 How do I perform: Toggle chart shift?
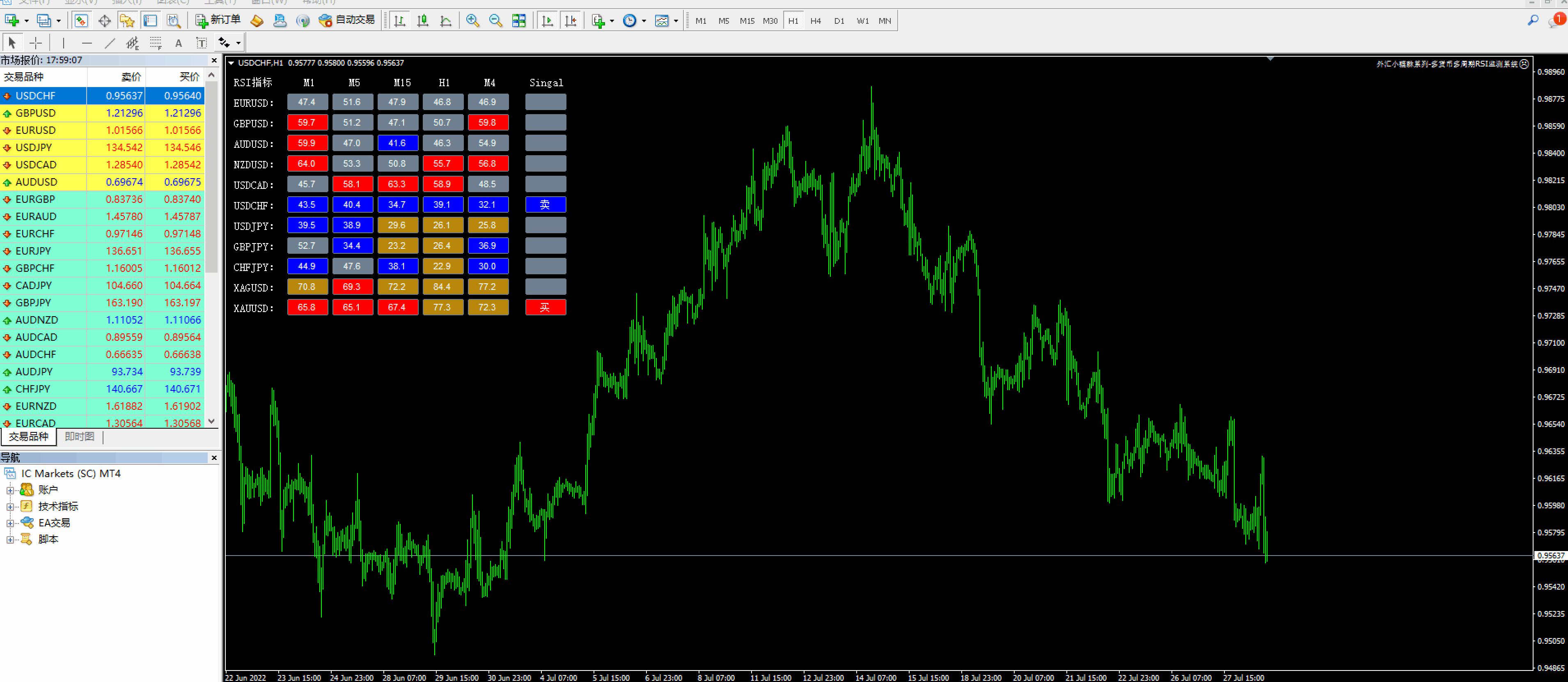pos(570,21)
